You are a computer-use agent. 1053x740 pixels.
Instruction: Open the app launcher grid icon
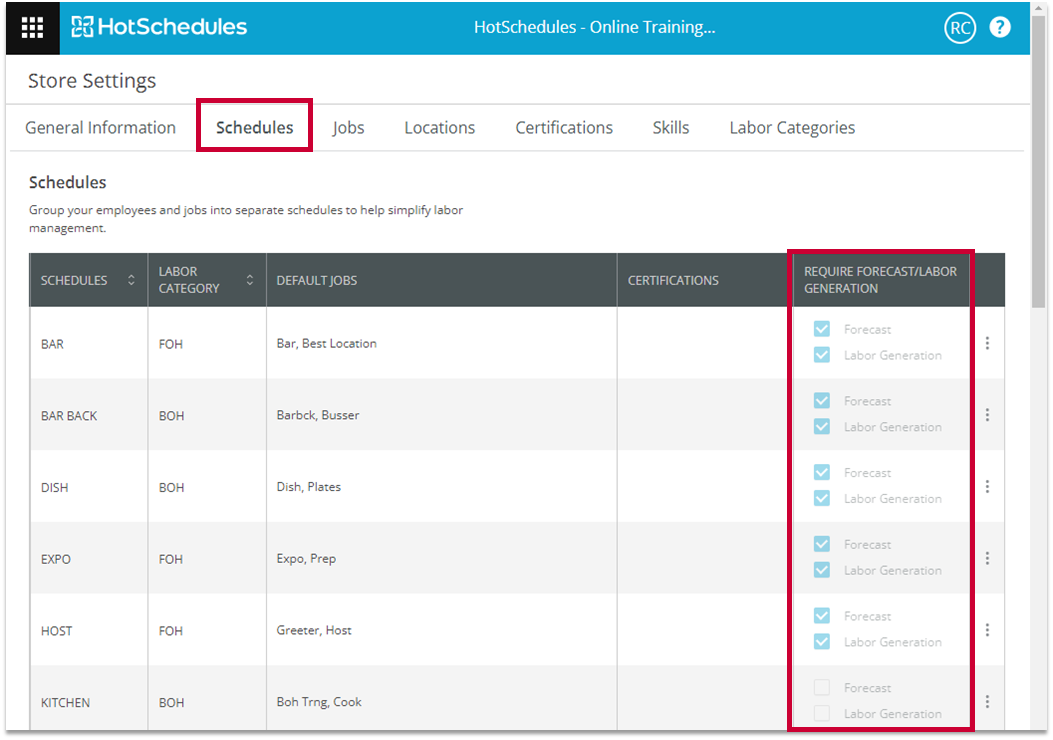[x=32, y=27]
